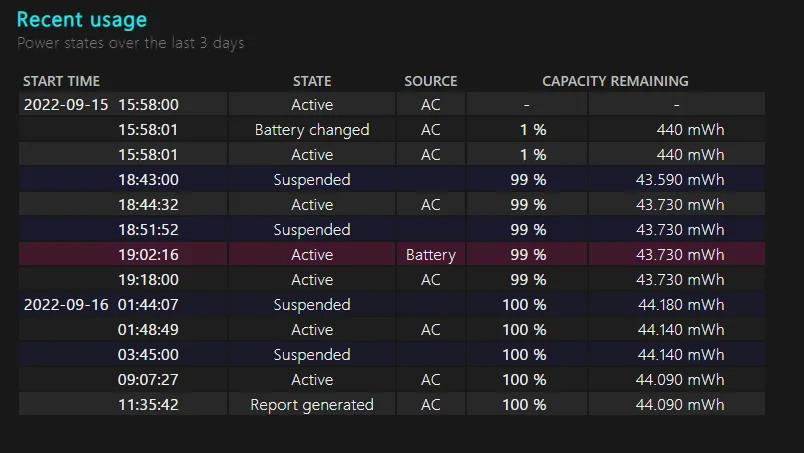
Task: Click "Power states over the last 3 days" subtitle
Action: tap(131, 43)
